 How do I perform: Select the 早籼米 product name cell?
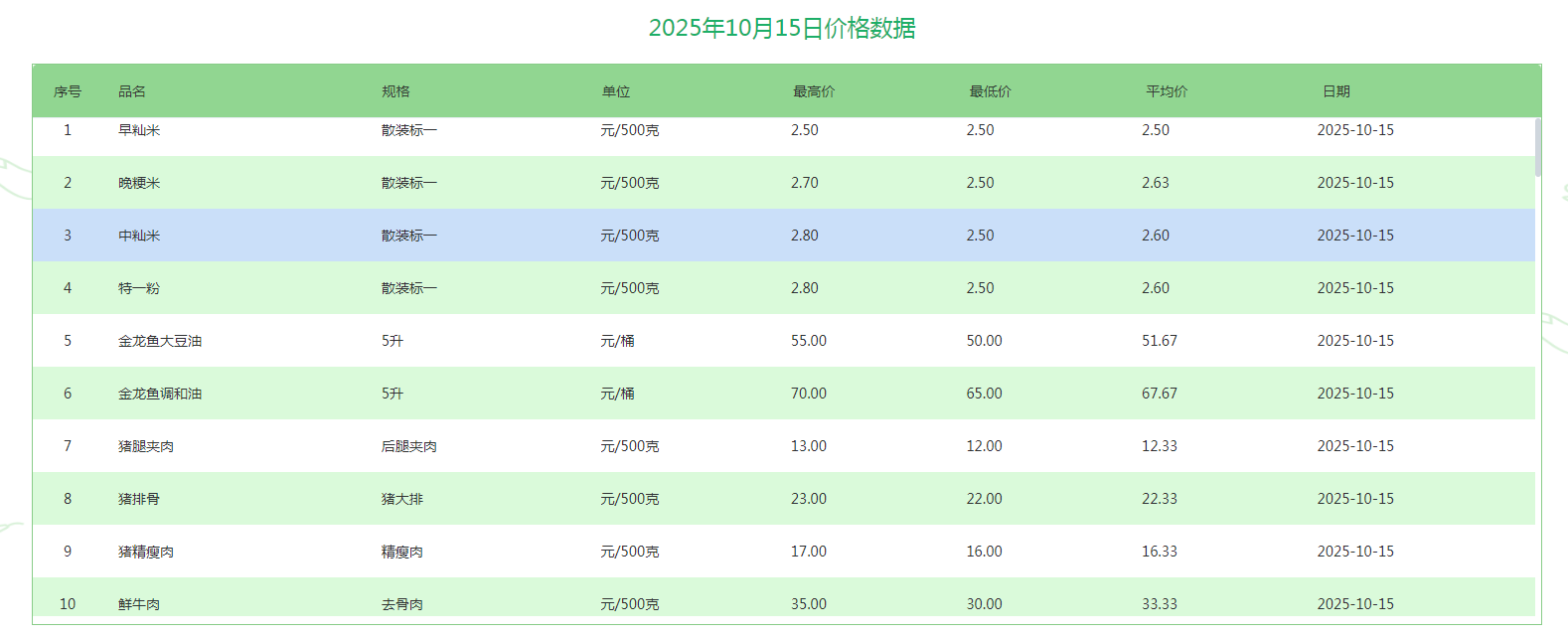tap(139, 130)
